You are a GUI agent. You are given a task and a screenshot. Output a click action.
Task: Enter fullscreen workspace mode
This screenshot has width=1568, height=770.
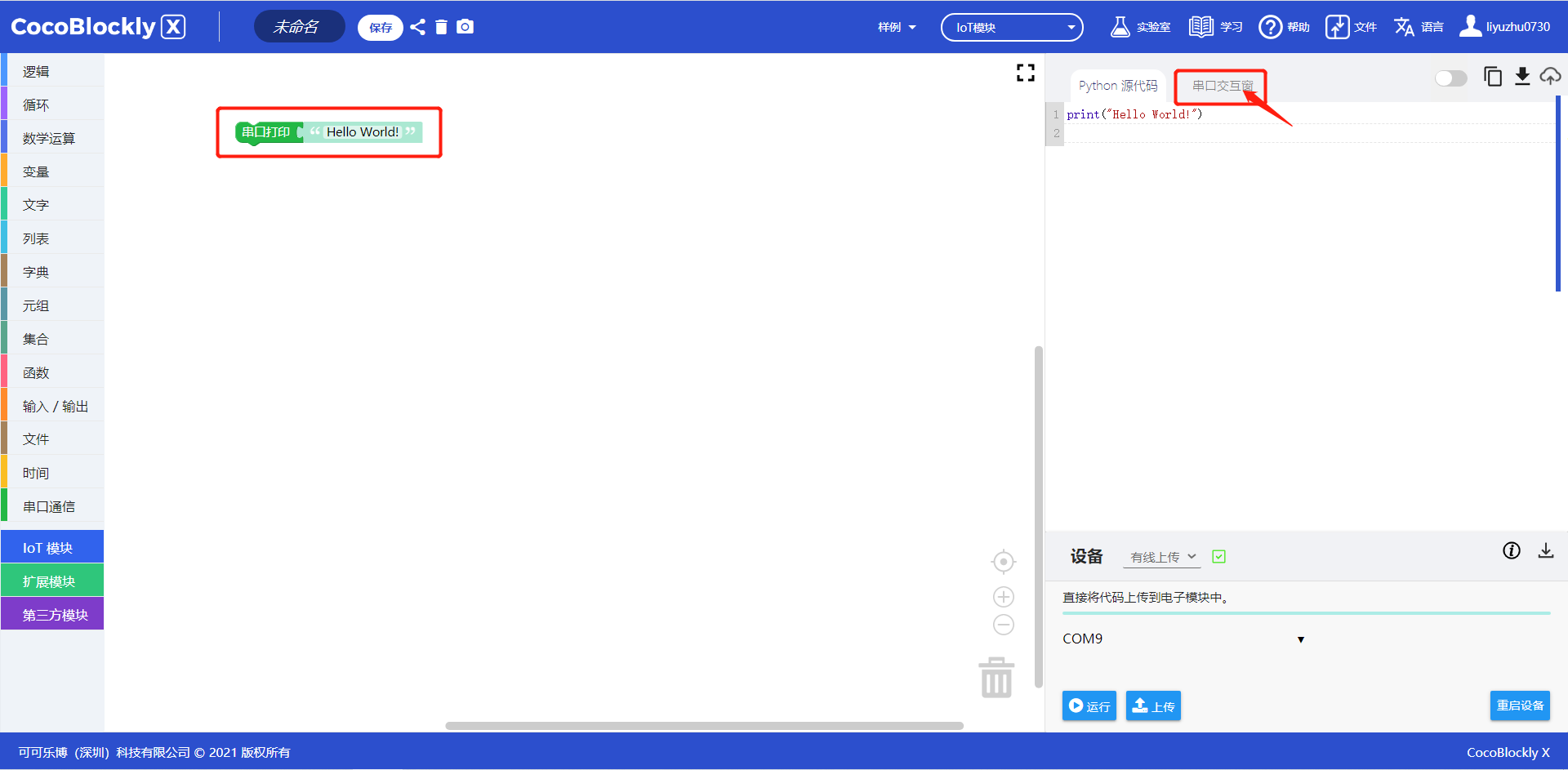[1025, 73]
